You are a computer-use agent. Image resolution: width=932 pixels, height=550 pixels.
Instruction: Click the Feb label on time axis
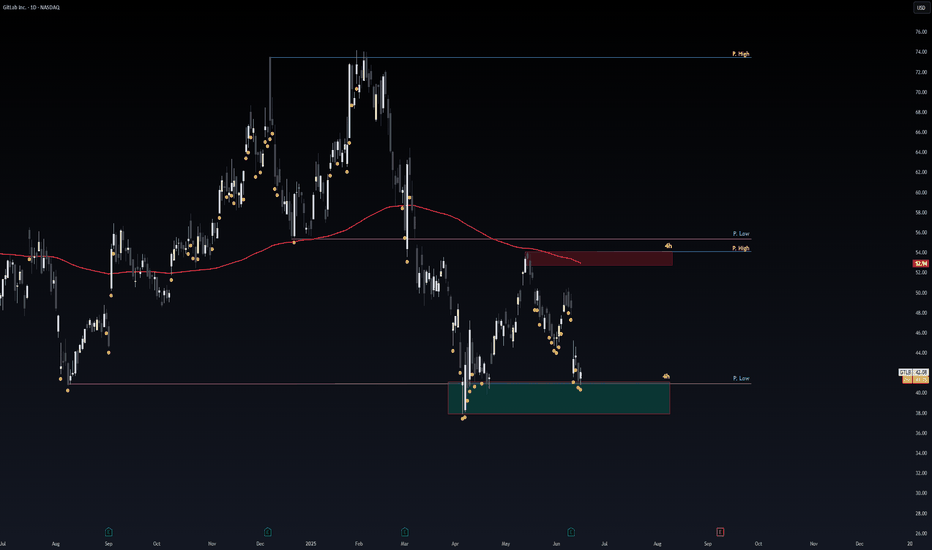358,543
